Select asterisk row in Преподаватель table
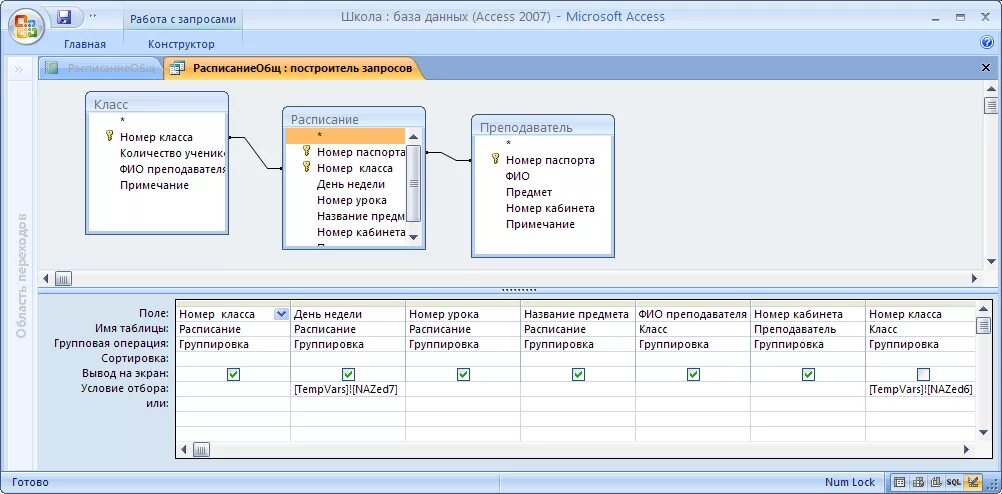 [x=543, y=143]
